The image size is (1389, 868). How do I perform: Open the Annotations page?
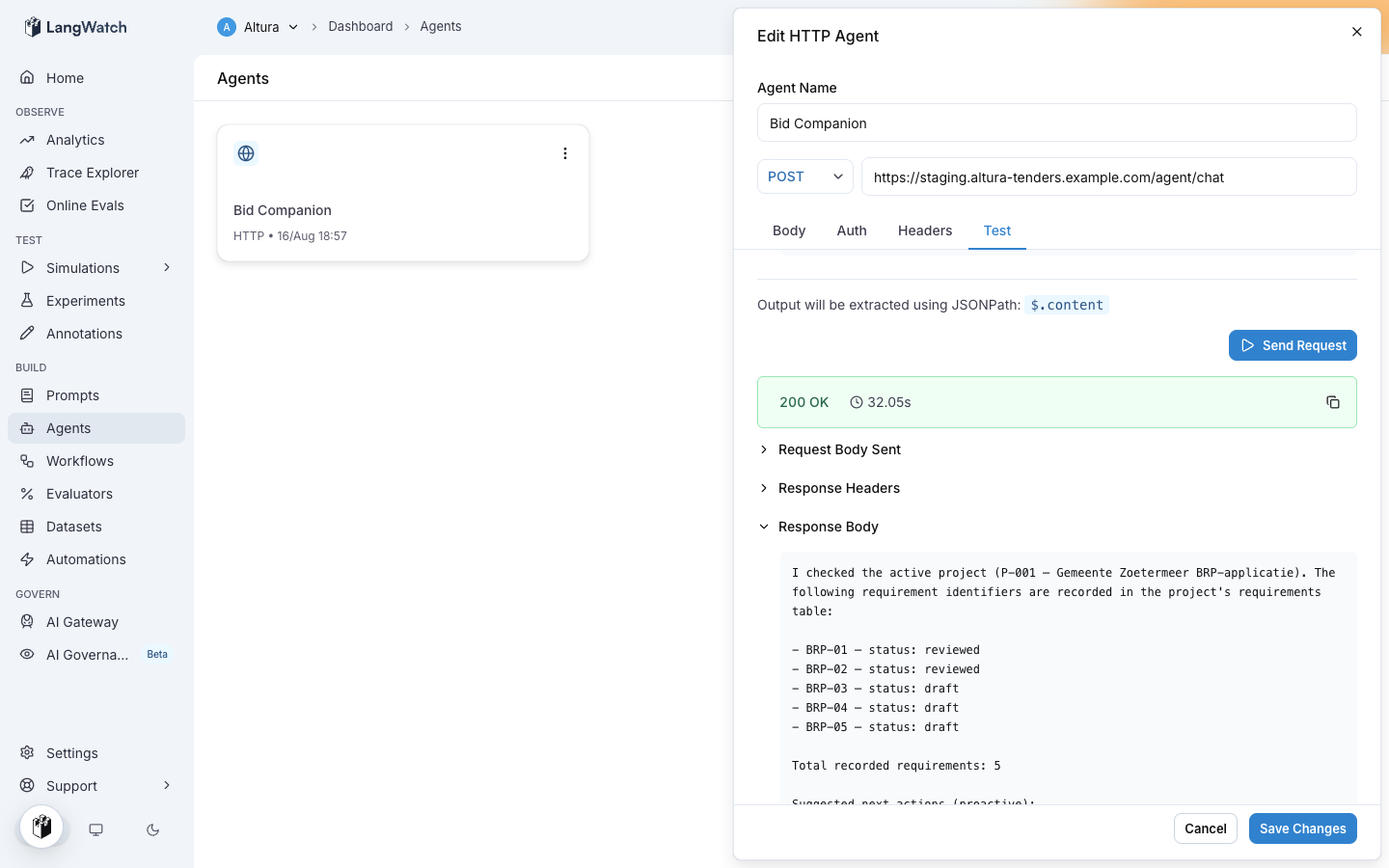(96, 334)
